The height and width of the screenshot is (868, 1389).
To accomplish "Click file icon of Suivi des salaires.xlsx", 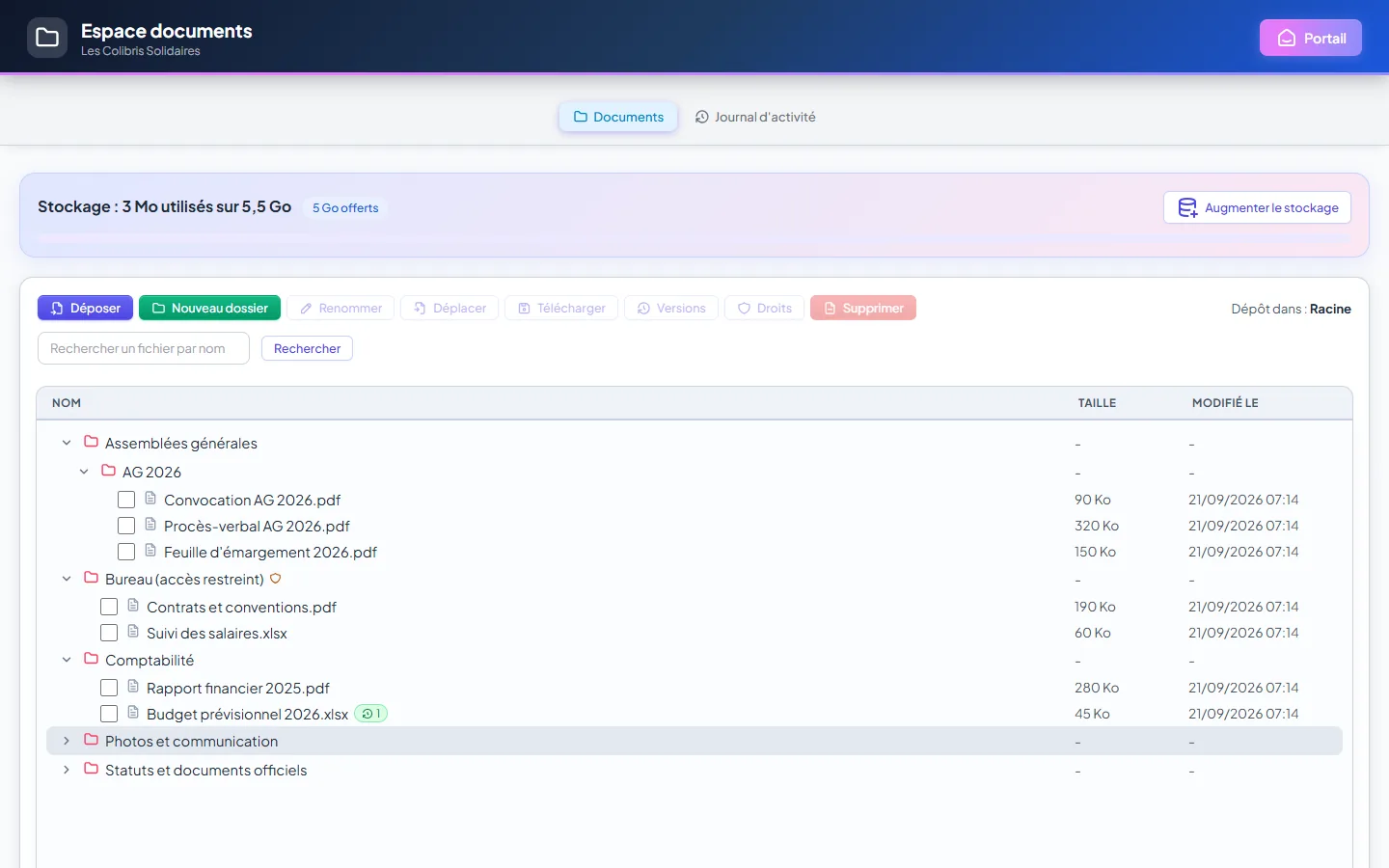I will point(133,632).
